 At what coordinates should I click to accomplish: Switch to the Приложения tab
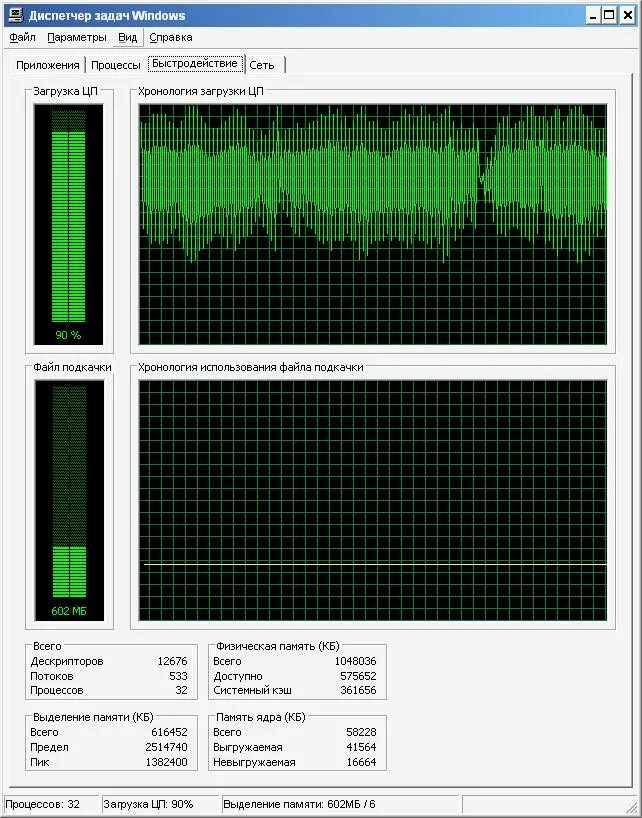point(47,65)
